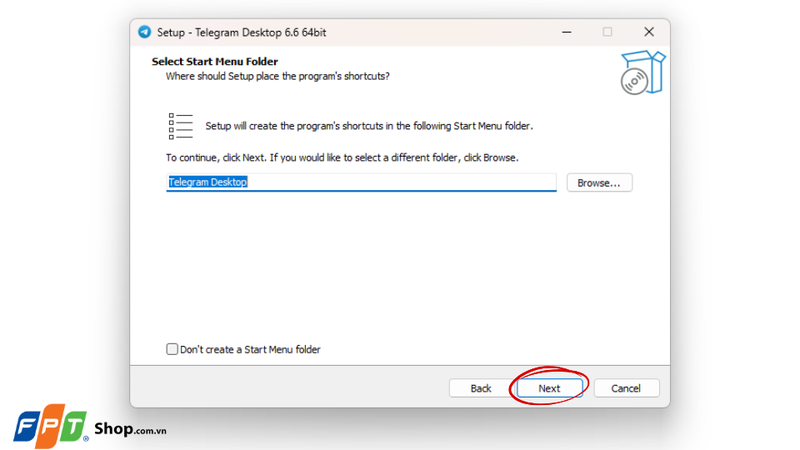
Task: Minimize the setup window
Action: (x=566, y=32)
